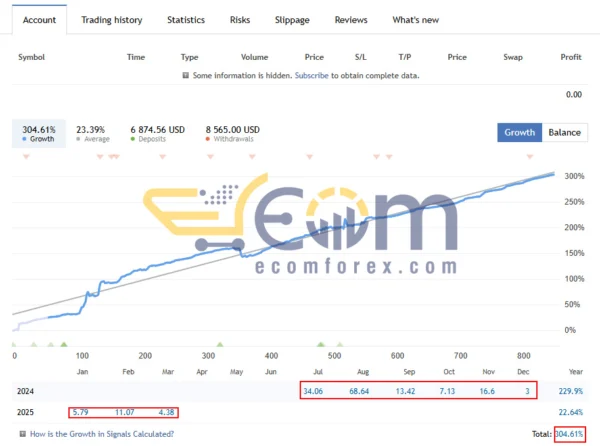
Task: Open the Risks tab
Action: (240, 20)
